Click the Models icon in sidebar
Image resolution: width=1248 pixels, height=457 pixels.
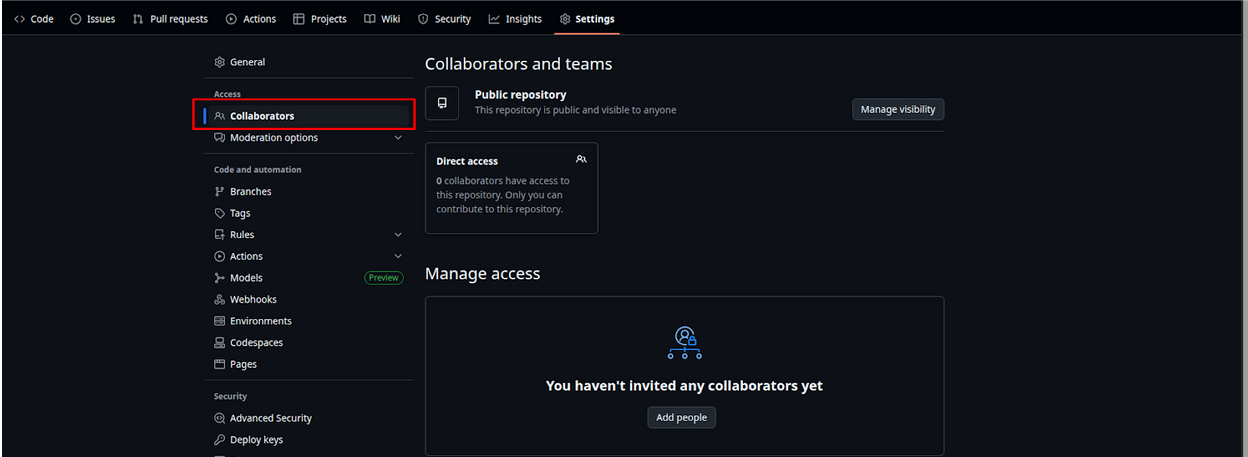click(x=220, y=278)
